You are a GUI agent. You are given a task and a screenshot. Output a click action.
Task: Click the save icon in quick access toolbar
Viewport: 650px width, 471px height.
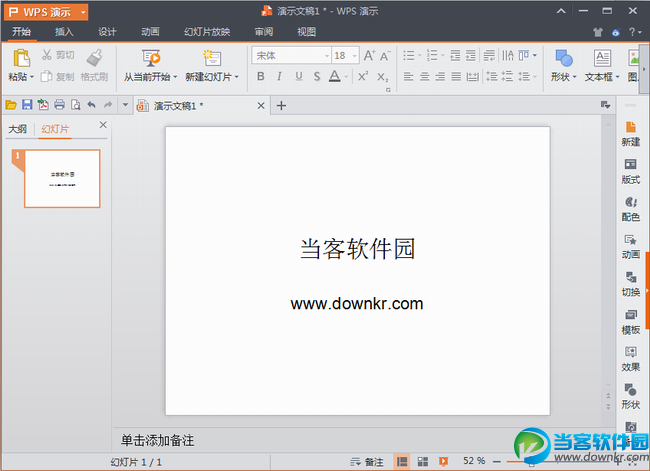coord(27,104)
